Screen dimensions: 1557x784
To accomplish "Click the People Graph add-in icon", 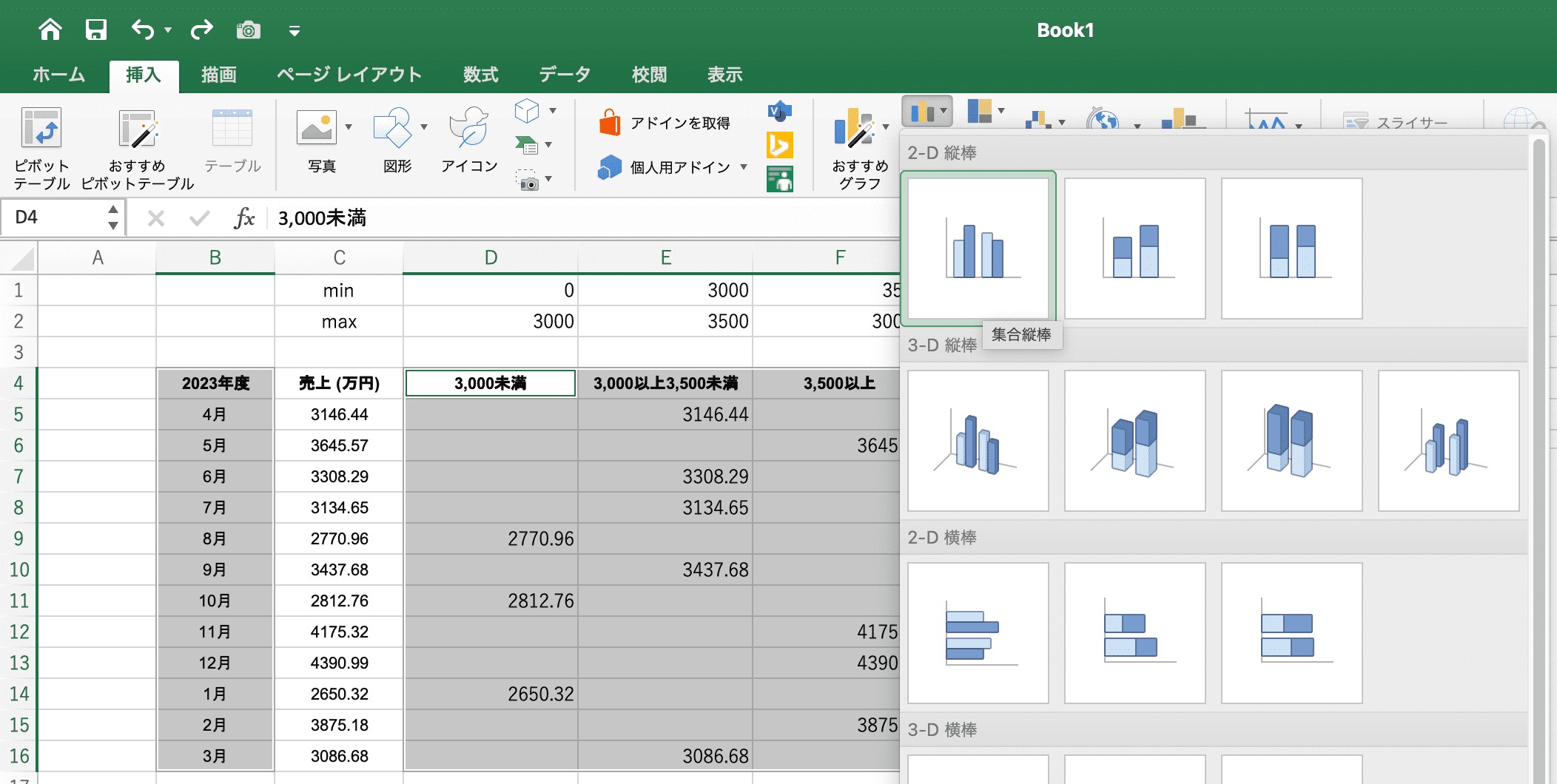I will (780, 178).
